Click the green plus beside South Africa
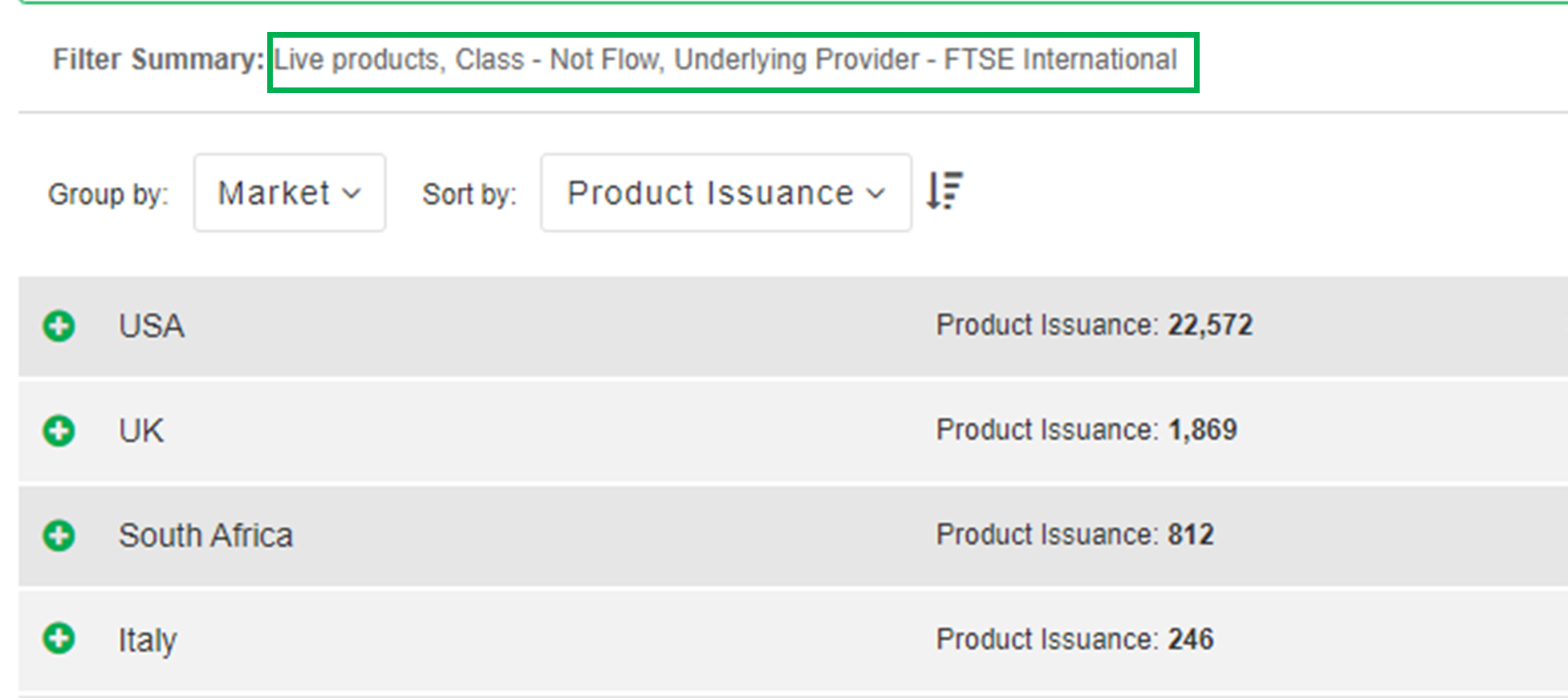Viewport: 1568px width, 698px height. (59, 535)
